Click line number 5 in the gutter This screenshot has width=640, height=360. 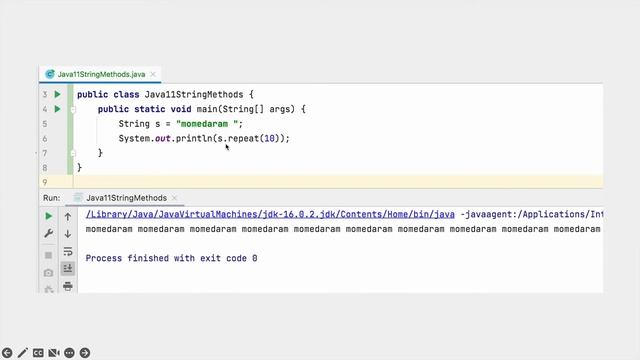(45, 124)
